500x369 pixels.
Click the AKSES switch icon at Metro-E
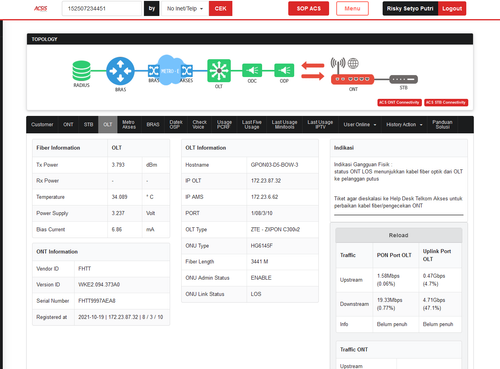187,71
